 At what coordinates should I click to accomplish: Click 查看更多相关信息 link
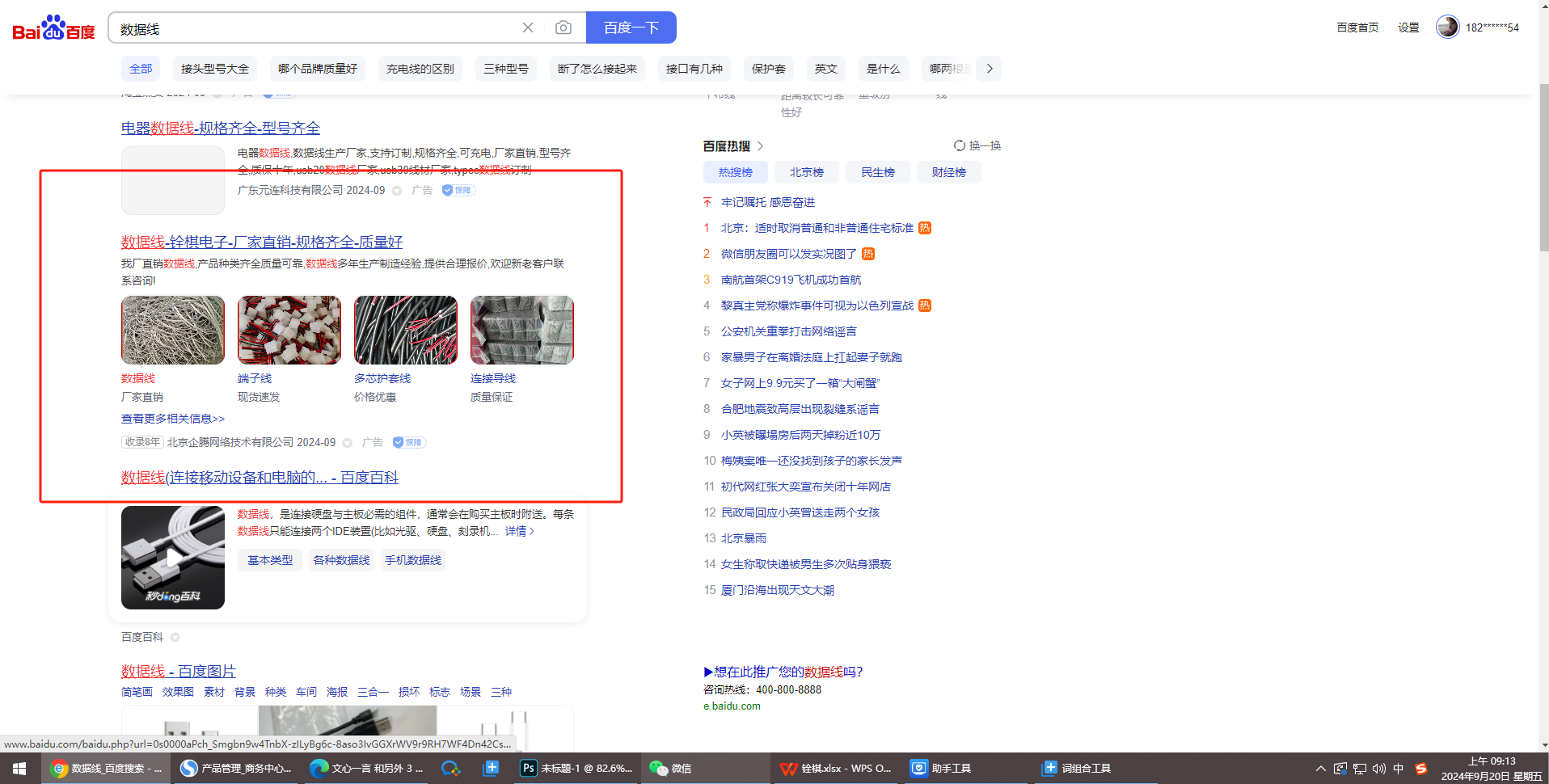pos(173,419)
